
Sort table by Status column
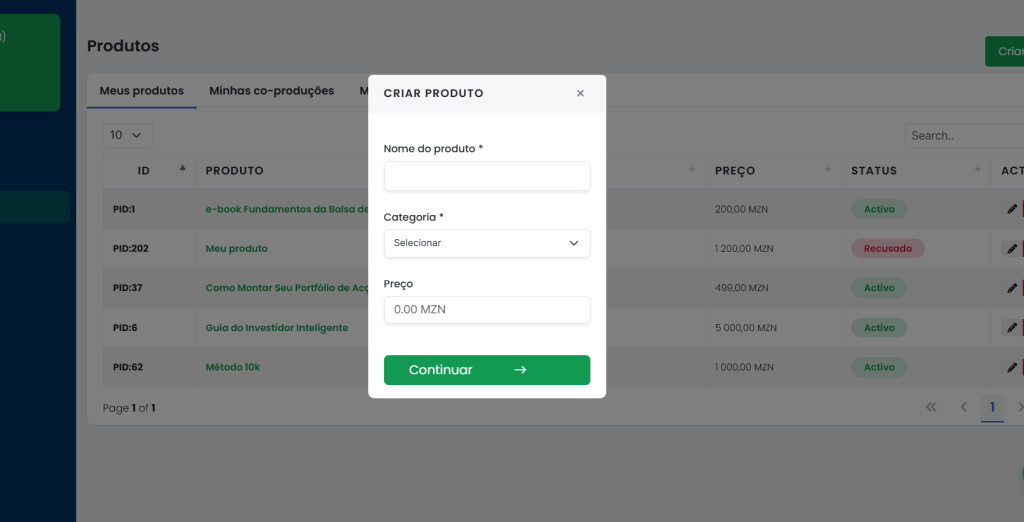pos(977,170)
